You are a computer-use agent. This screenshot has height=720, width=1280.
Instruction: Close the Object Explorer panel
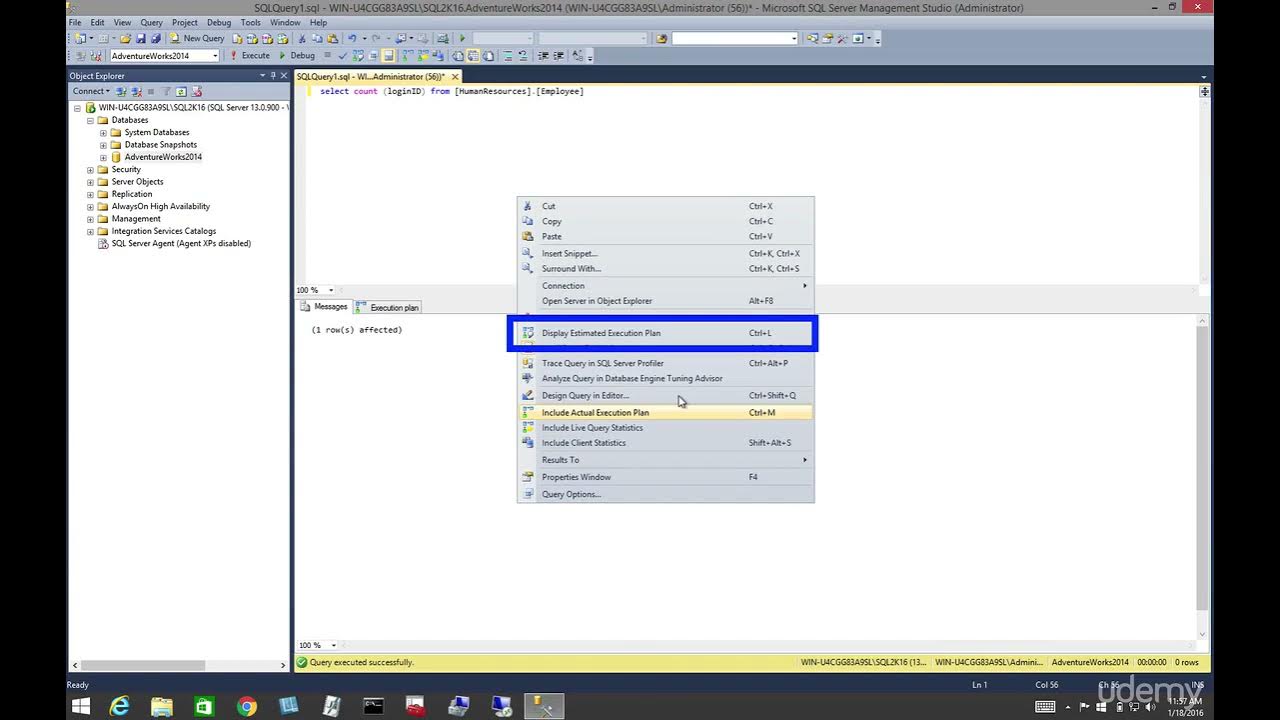(284, 76)
